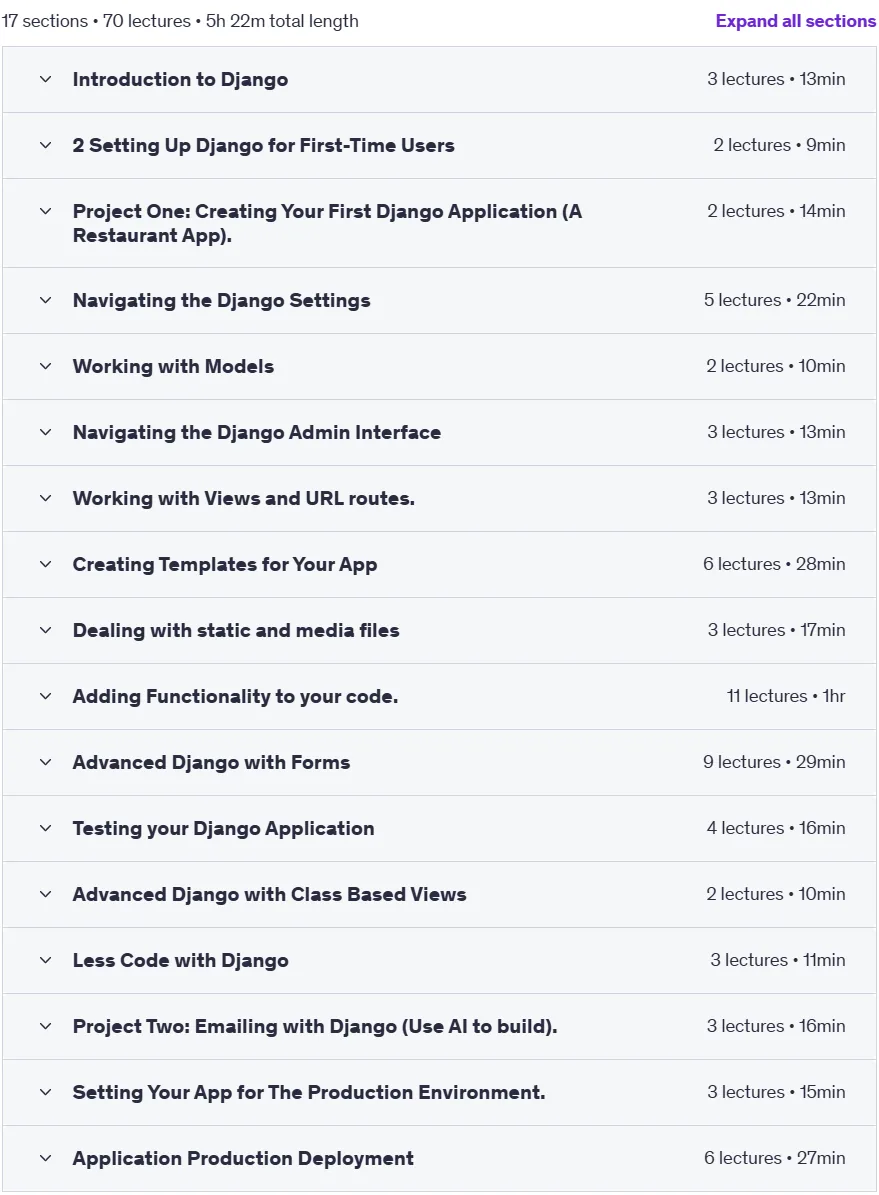879x1195 pixels.
Task: Click chevron icon beside Navigating the Django Admin Interface
Action: [x=46, y=432]
